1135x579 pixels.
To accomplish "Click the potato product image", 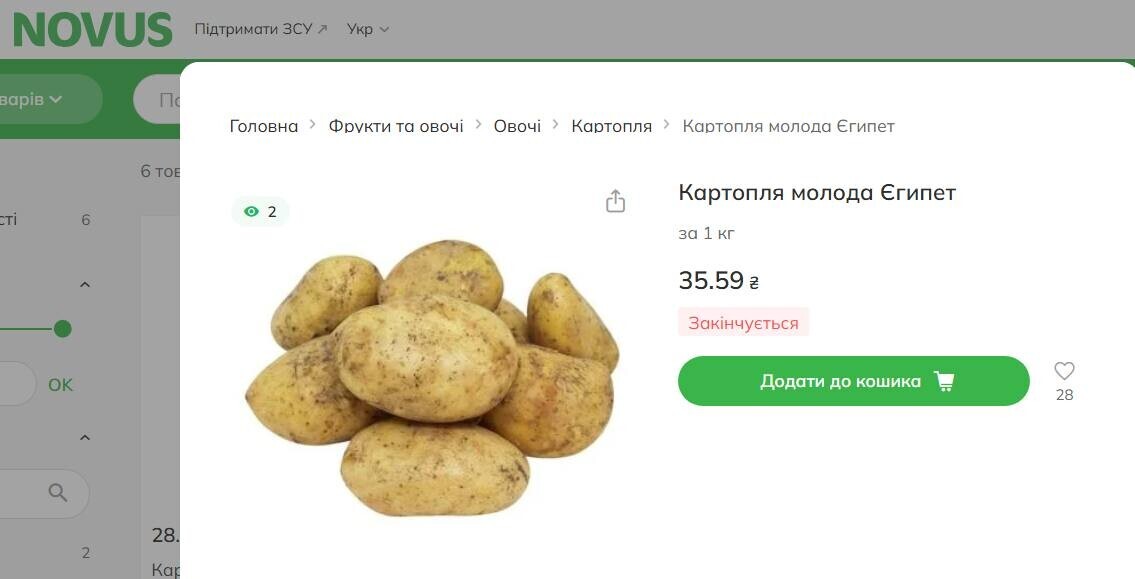I will (432, 378).
